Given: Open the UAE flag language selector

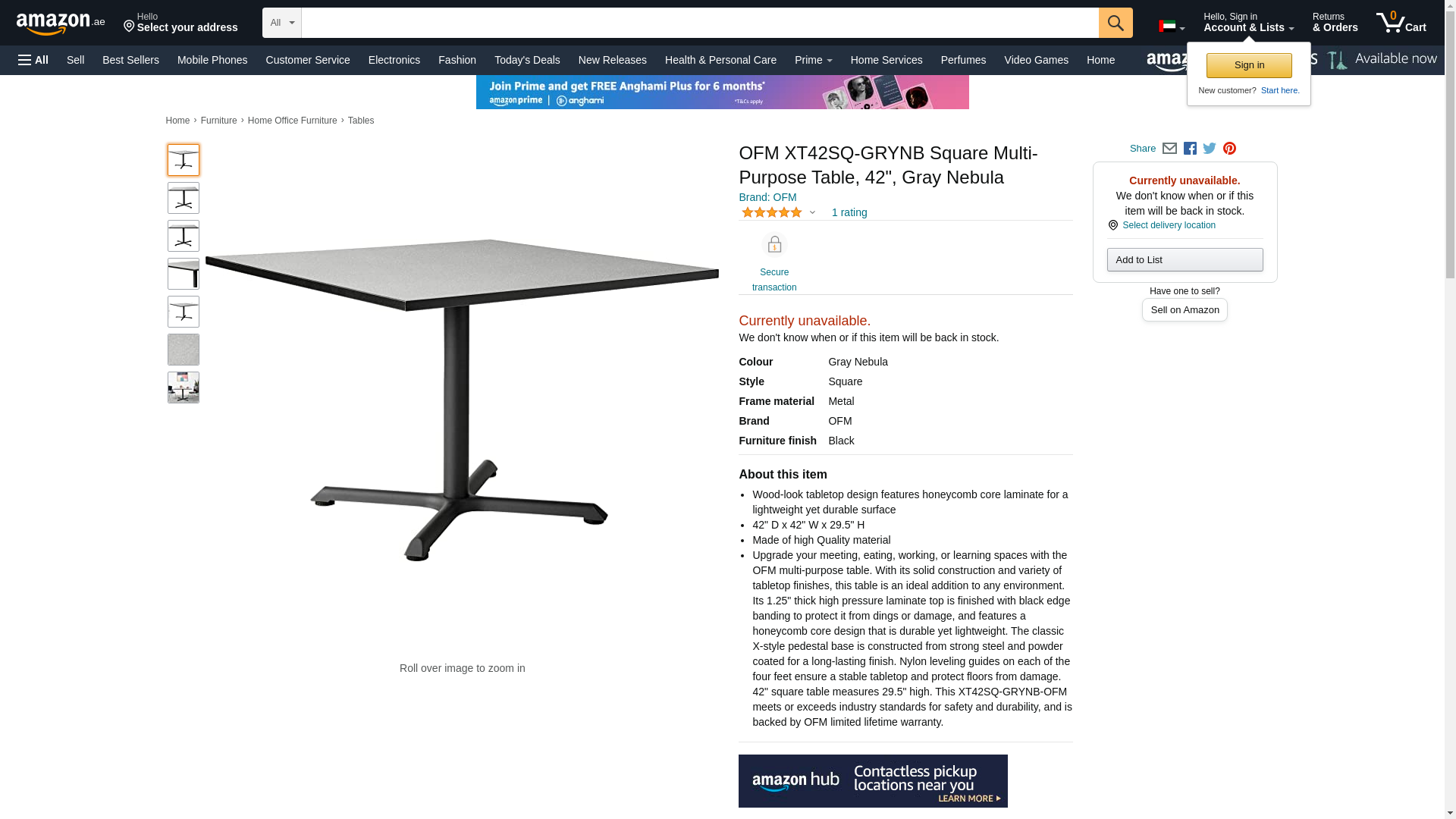Looking at the screenshot, I should (1172, 27).
